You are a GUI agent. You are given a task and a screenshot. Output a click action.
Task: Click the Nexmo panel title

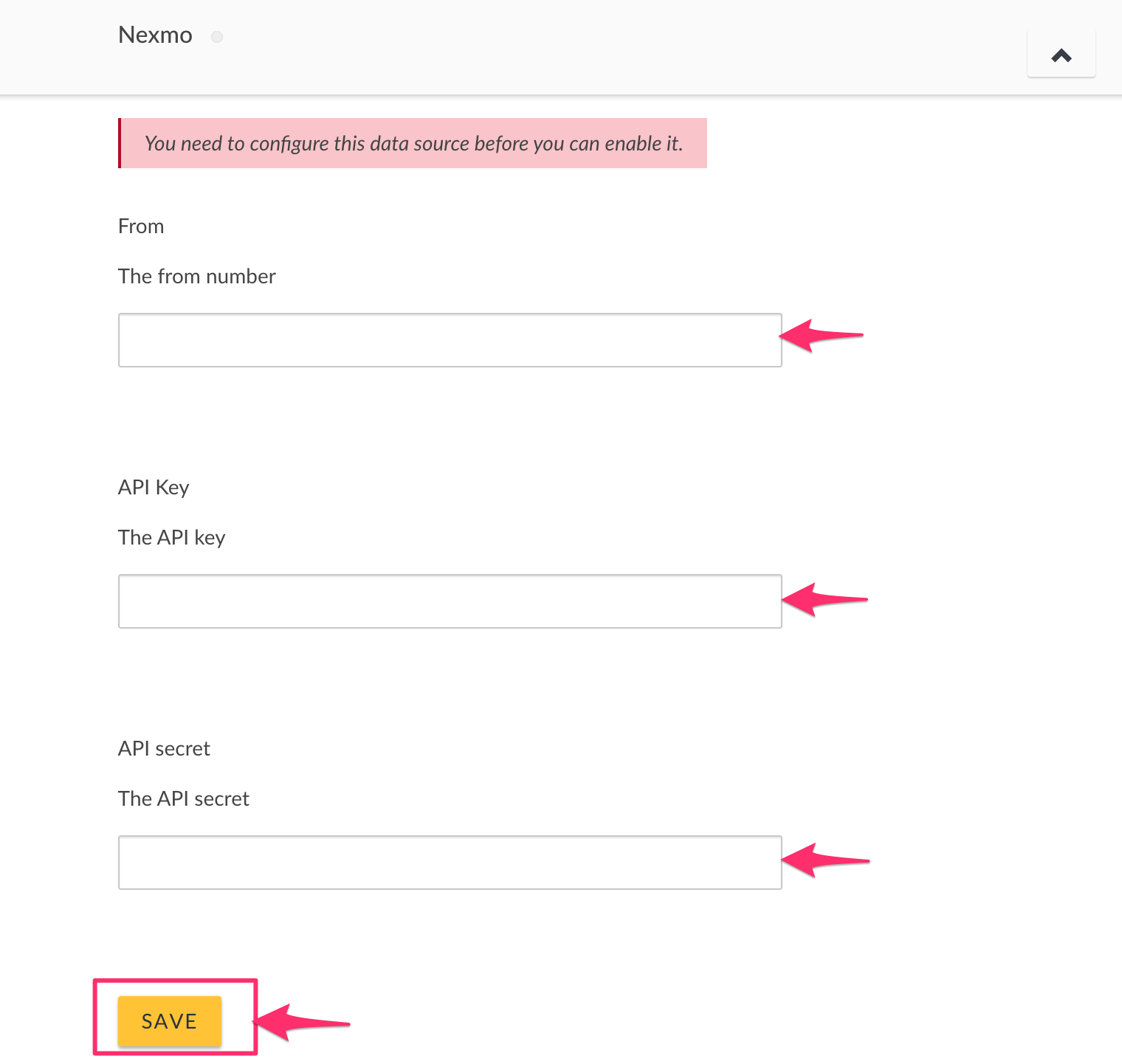pyautogui.click(x=155, y=35)
